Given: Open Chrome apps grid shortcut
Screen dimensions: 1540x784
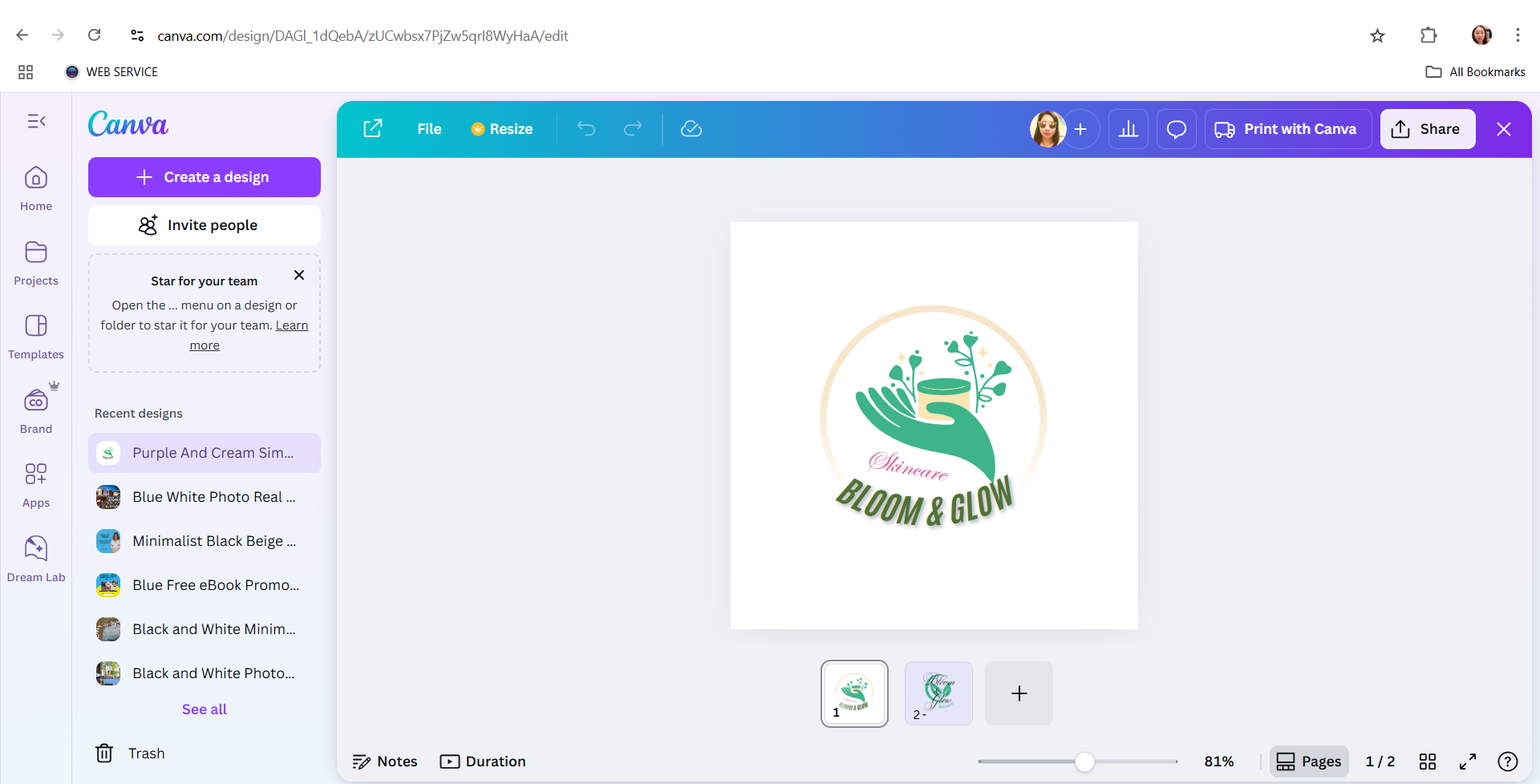Looking at the screenshot, I should 26,72.
